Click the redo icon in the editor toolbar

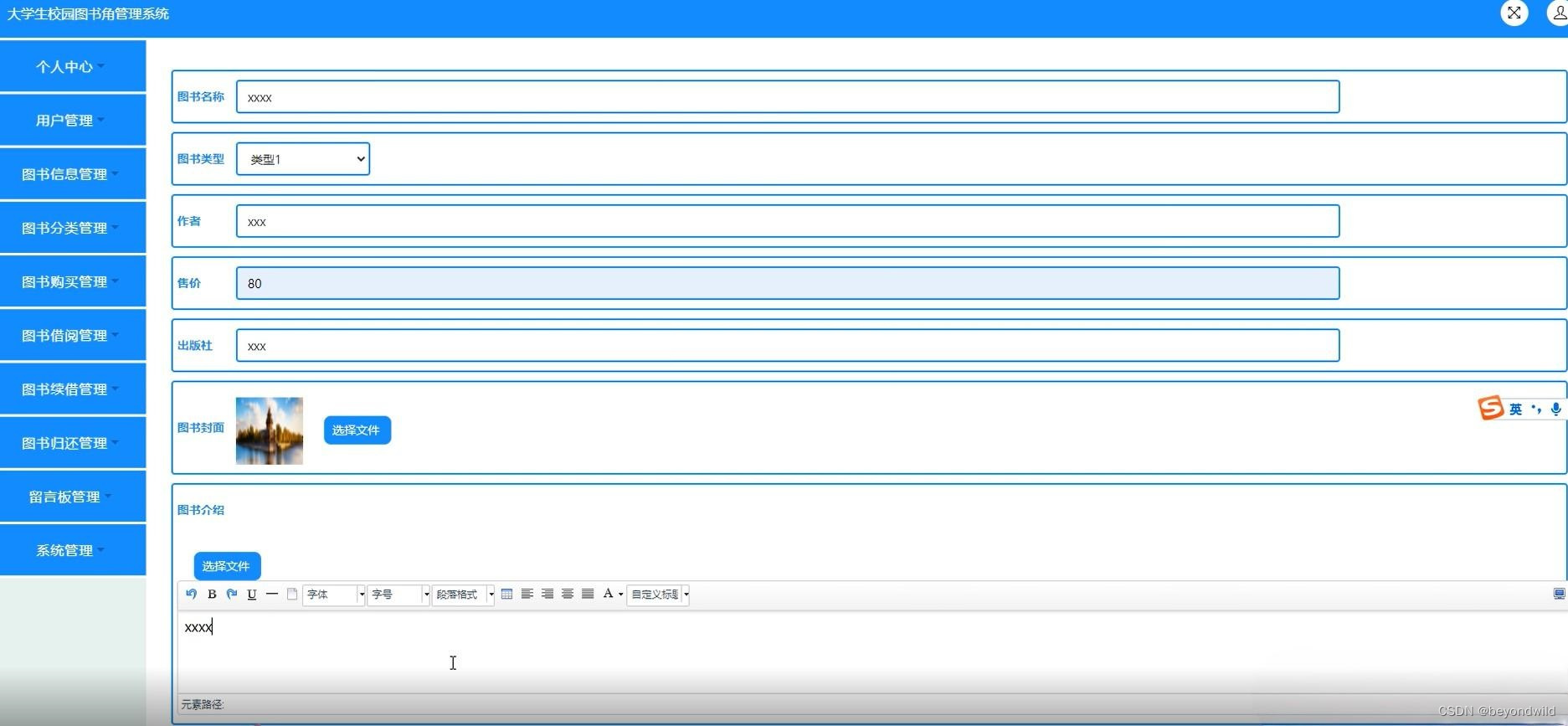(232, 594)
